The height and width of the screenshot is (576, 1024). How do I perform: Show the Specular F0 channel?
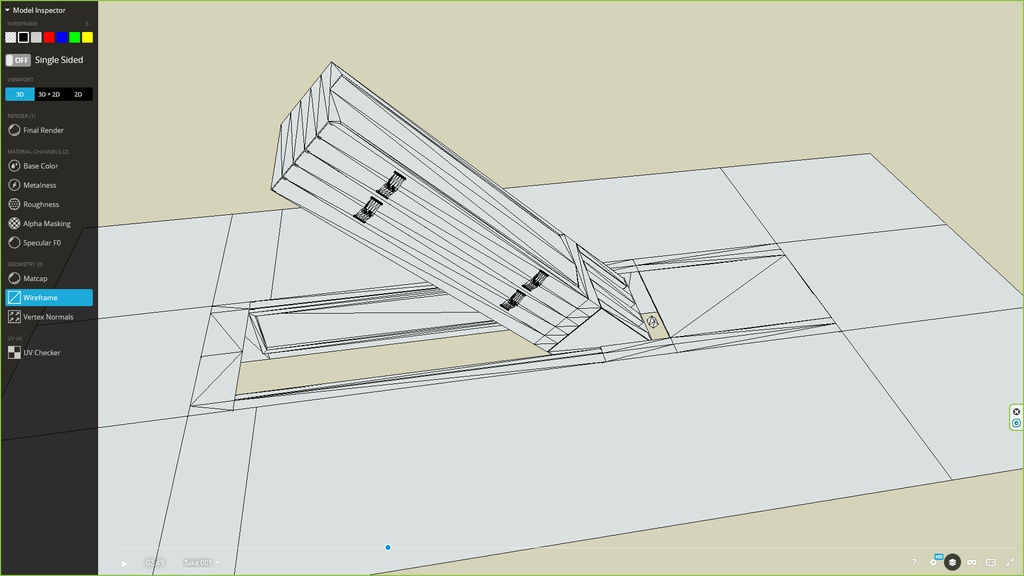point(41,243)
